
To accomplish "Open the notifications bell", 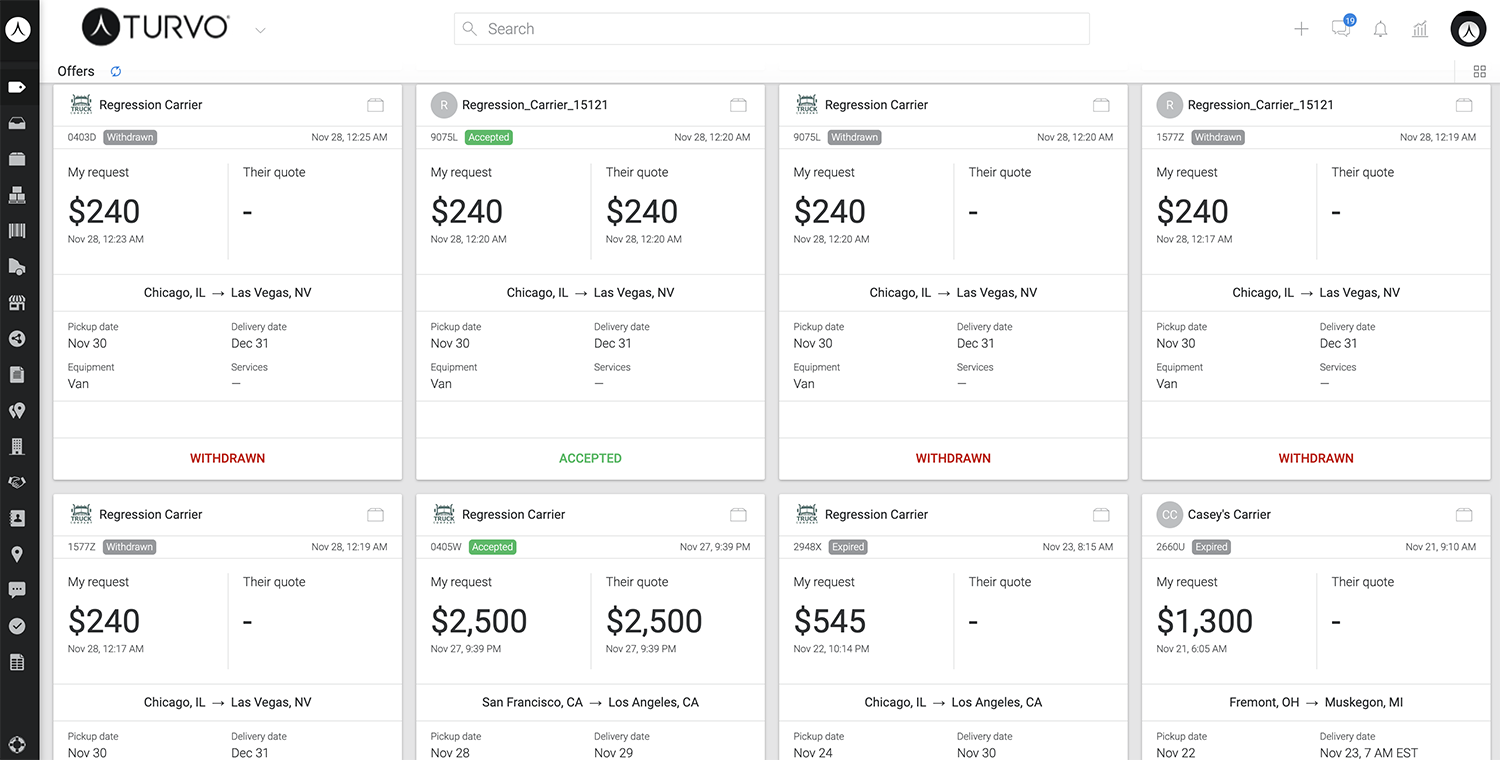I will point(1380,29).
